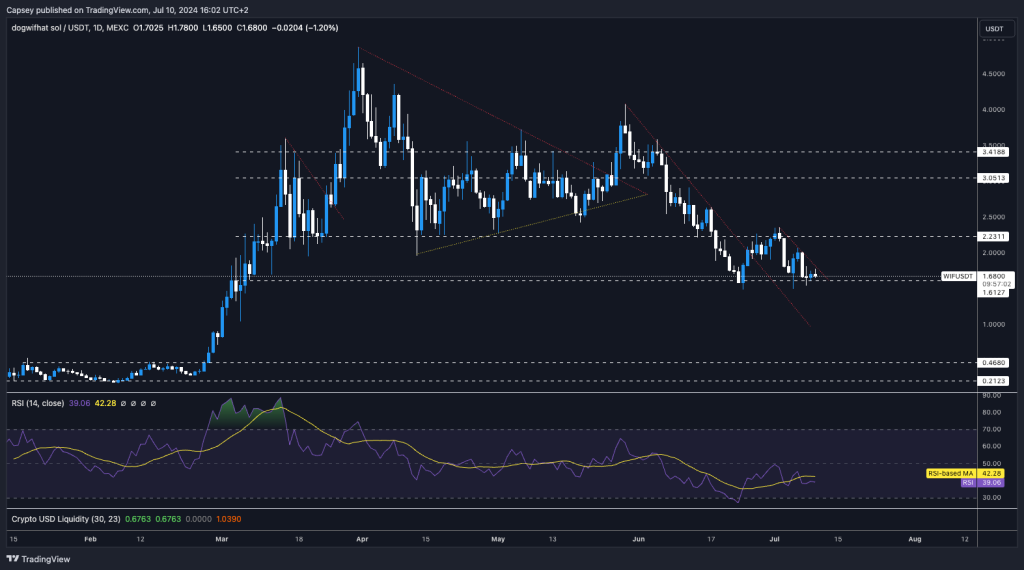Click the yellow 42.28 value in RSI legend

pos(105,404)
